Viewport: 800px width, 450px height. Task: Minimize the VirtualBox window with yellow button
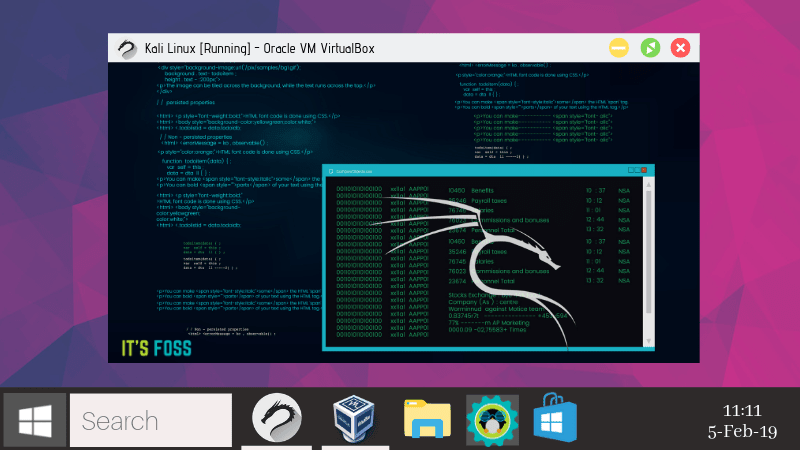(619, 47)
